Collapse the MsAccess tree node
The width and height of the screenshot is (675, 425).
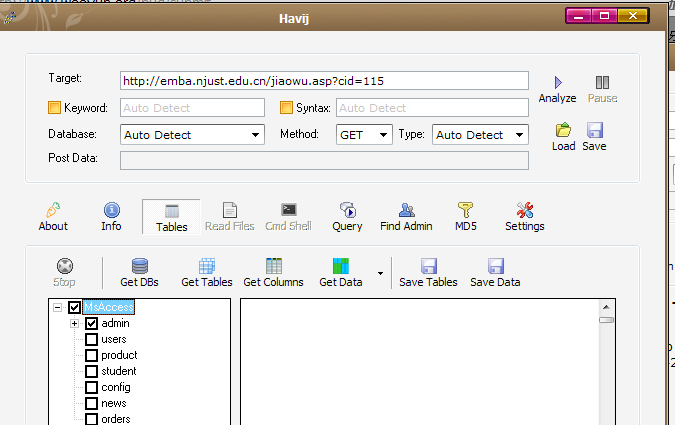(x=57, y=307)
